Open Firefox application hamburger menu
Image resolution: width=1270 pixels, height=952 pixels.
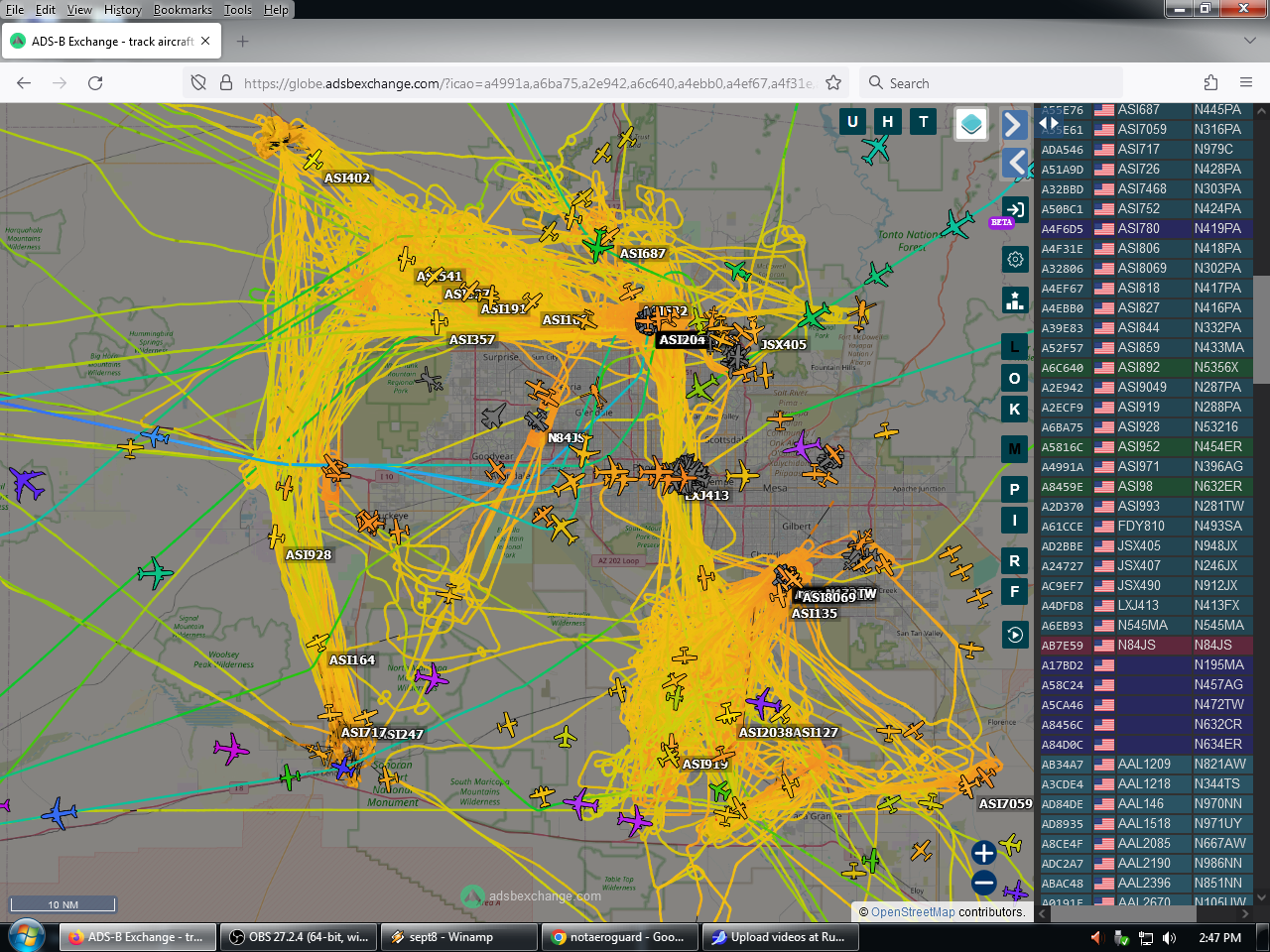click(1246, 83)
